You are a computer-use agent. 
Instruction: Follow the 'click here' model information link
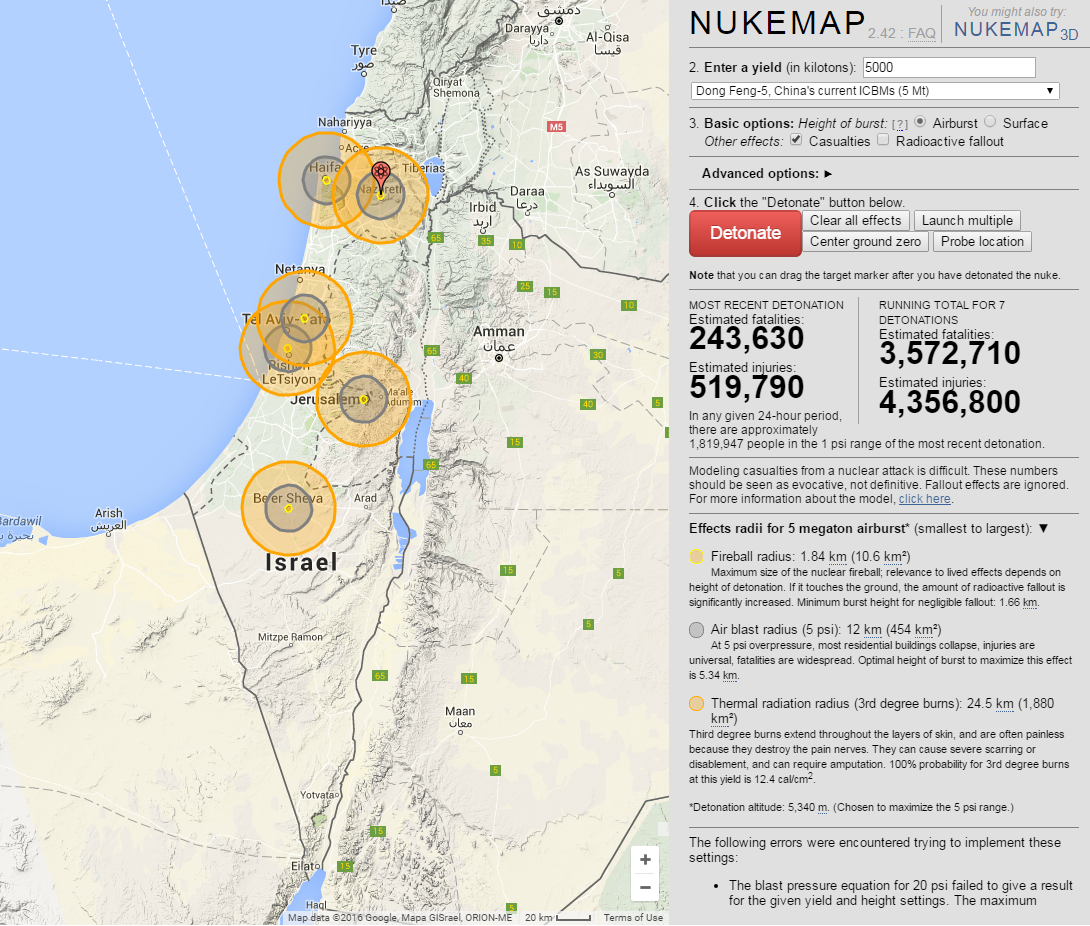(925, 499)
